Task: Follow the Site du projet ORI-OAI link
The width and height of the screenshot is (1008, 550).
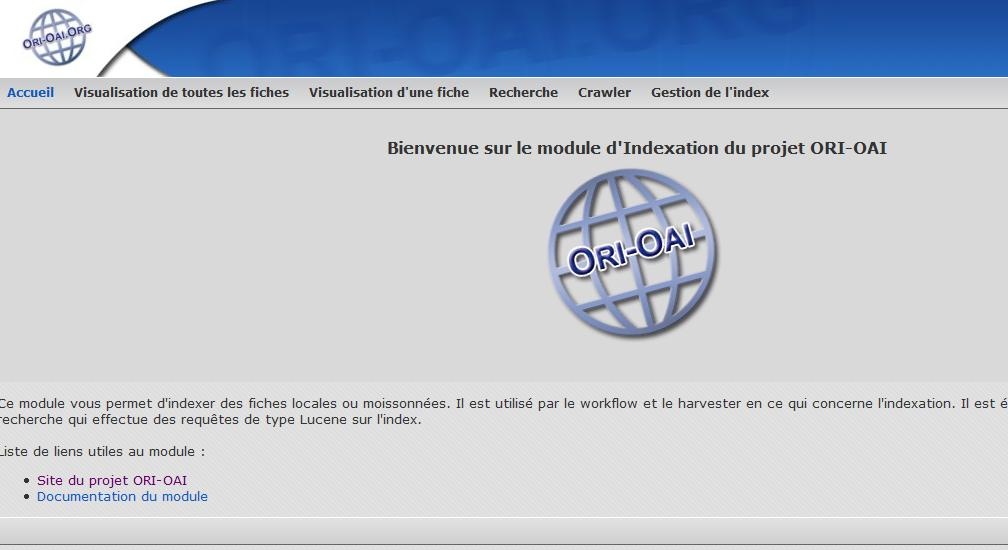Action: 112,481
